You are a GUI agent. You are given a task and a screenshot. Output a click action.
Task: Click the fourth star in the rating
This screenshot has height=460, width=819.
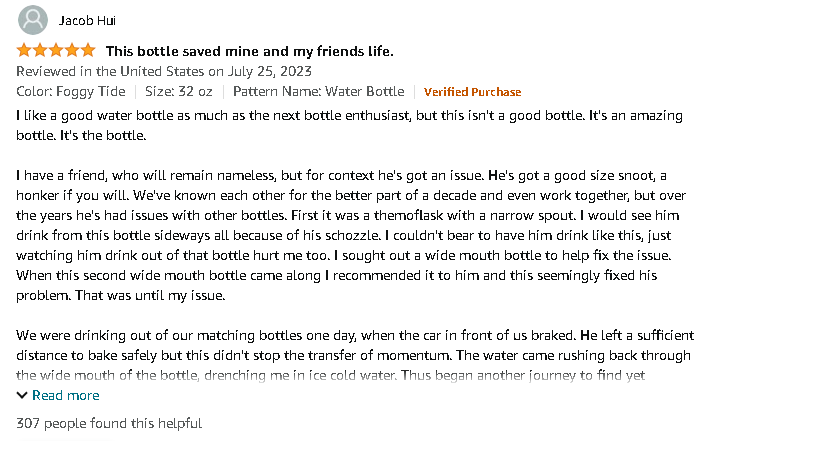click(x=72, y=50)
